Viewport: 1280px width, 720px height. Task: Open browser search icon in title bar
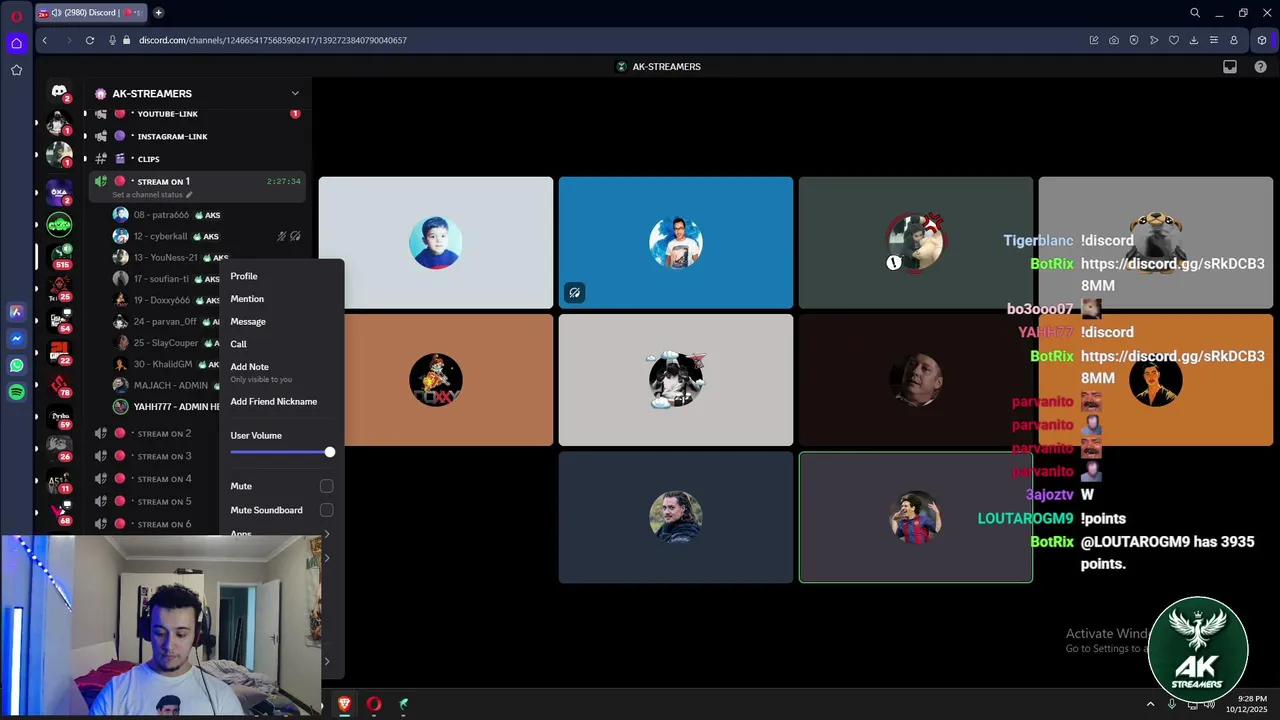(1195, 13)
